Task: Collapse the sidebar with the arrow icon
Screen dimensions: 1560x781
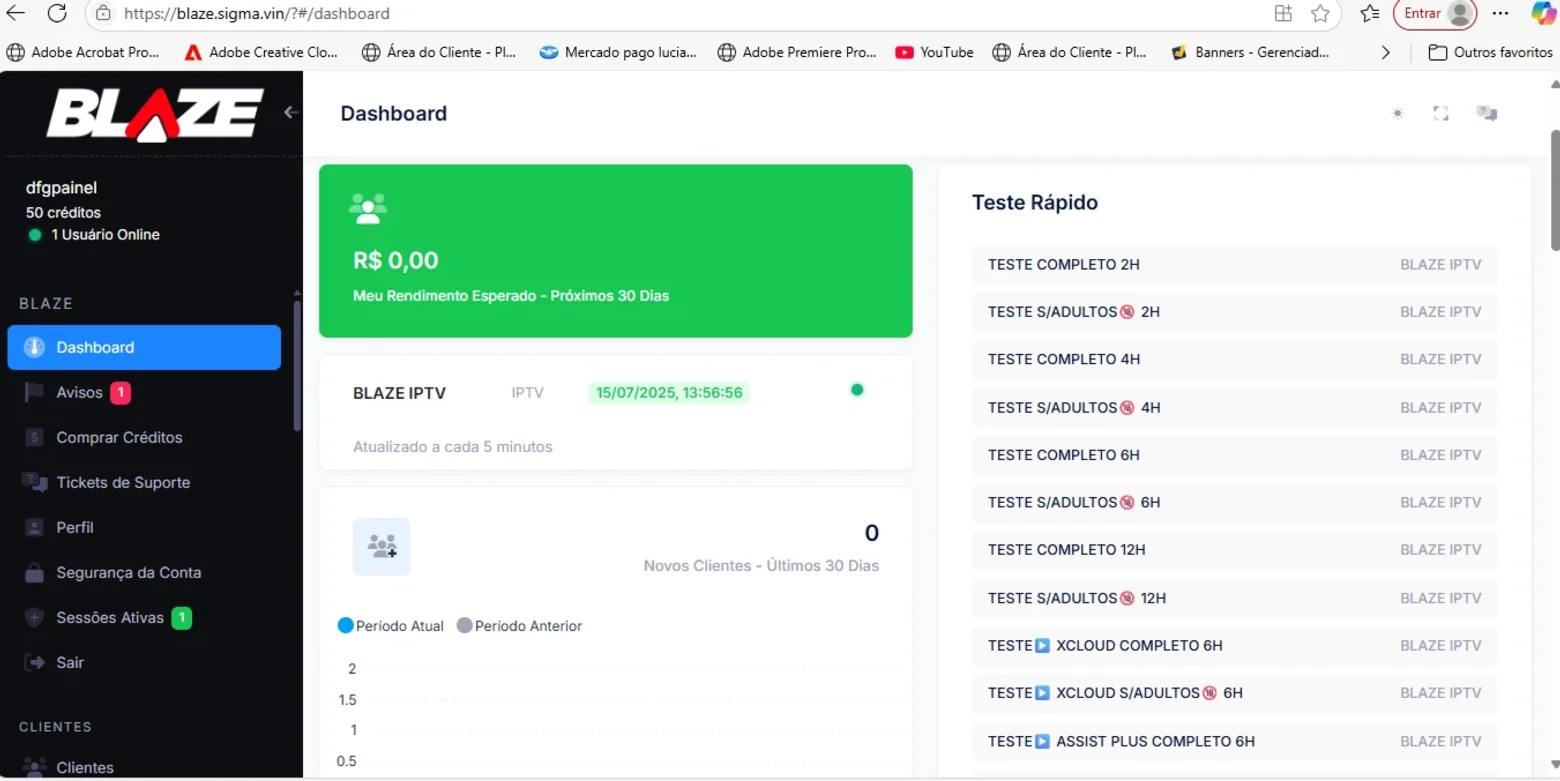Action: (290, 112)
